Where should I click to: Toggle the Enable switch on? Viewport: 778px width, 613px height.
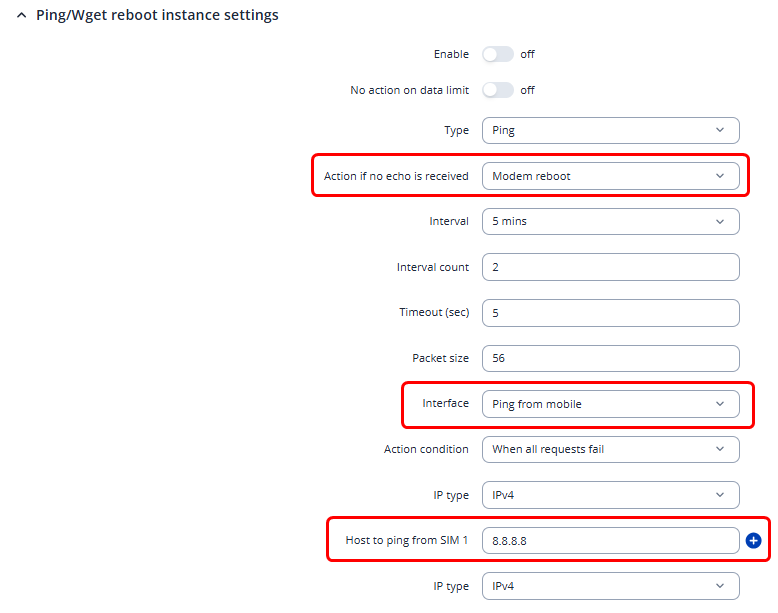[497, 54]
